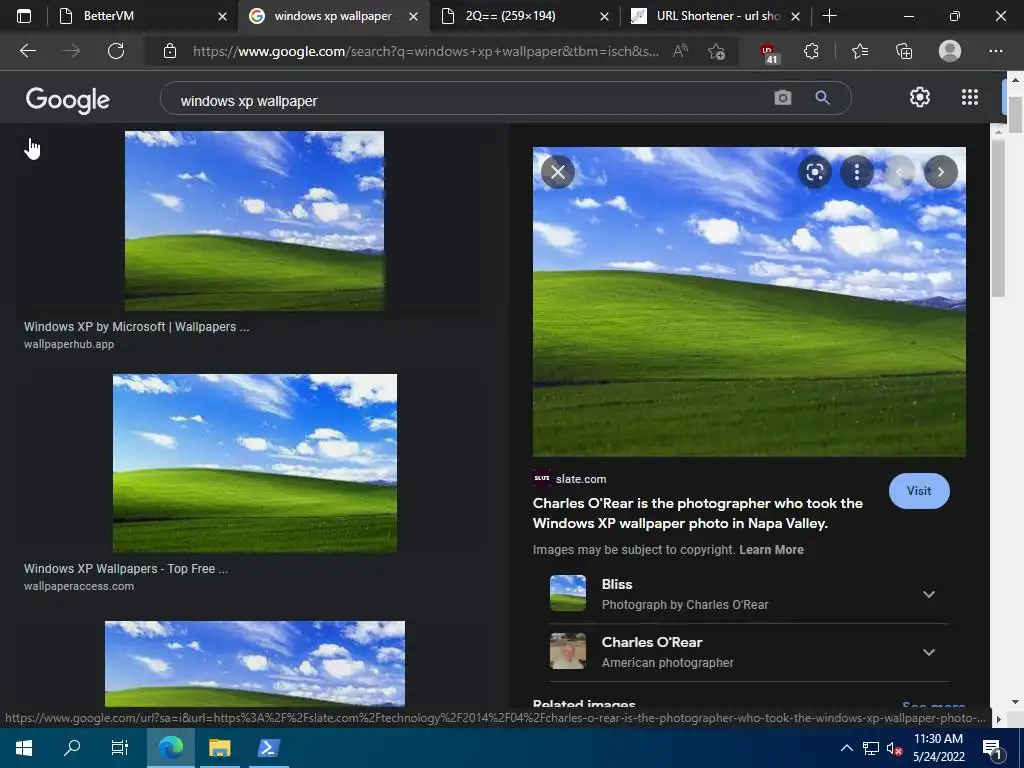Click the page vertical scrollbar thumb
The width and height of the screenshot is (1024, 768).
1014,114
